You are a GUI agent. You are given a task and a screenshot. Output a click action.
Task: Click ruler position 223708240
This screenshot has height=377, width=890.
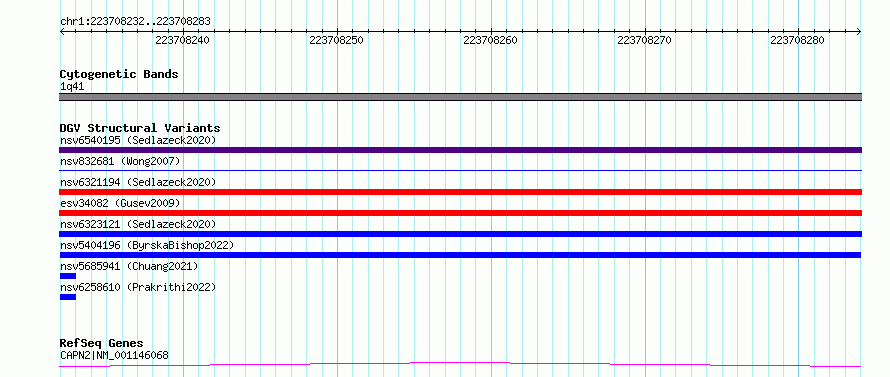click(x=182, y=40)
